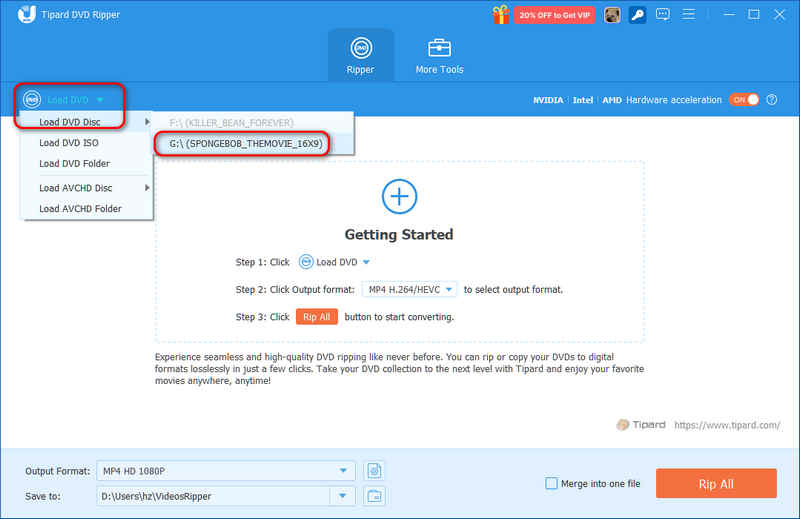This screenshot has width=800, height=519.
Task: Expand the Output Format MP4 HD 1080P dropdown
Action: [x=226, y=471]
